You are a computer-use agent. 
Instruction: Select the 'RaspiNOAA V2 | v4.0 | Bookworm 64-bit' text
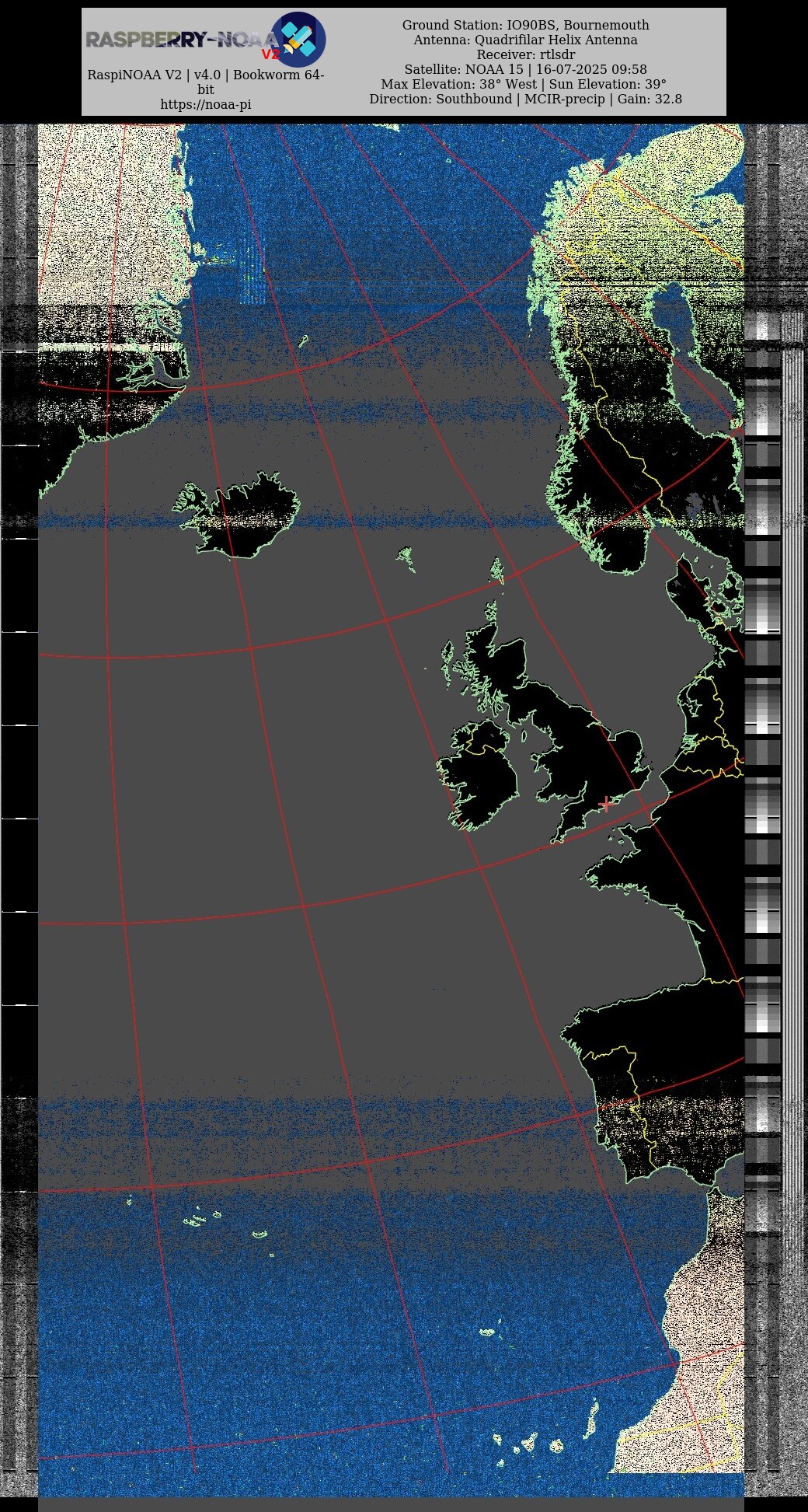[x=206, y=82]
